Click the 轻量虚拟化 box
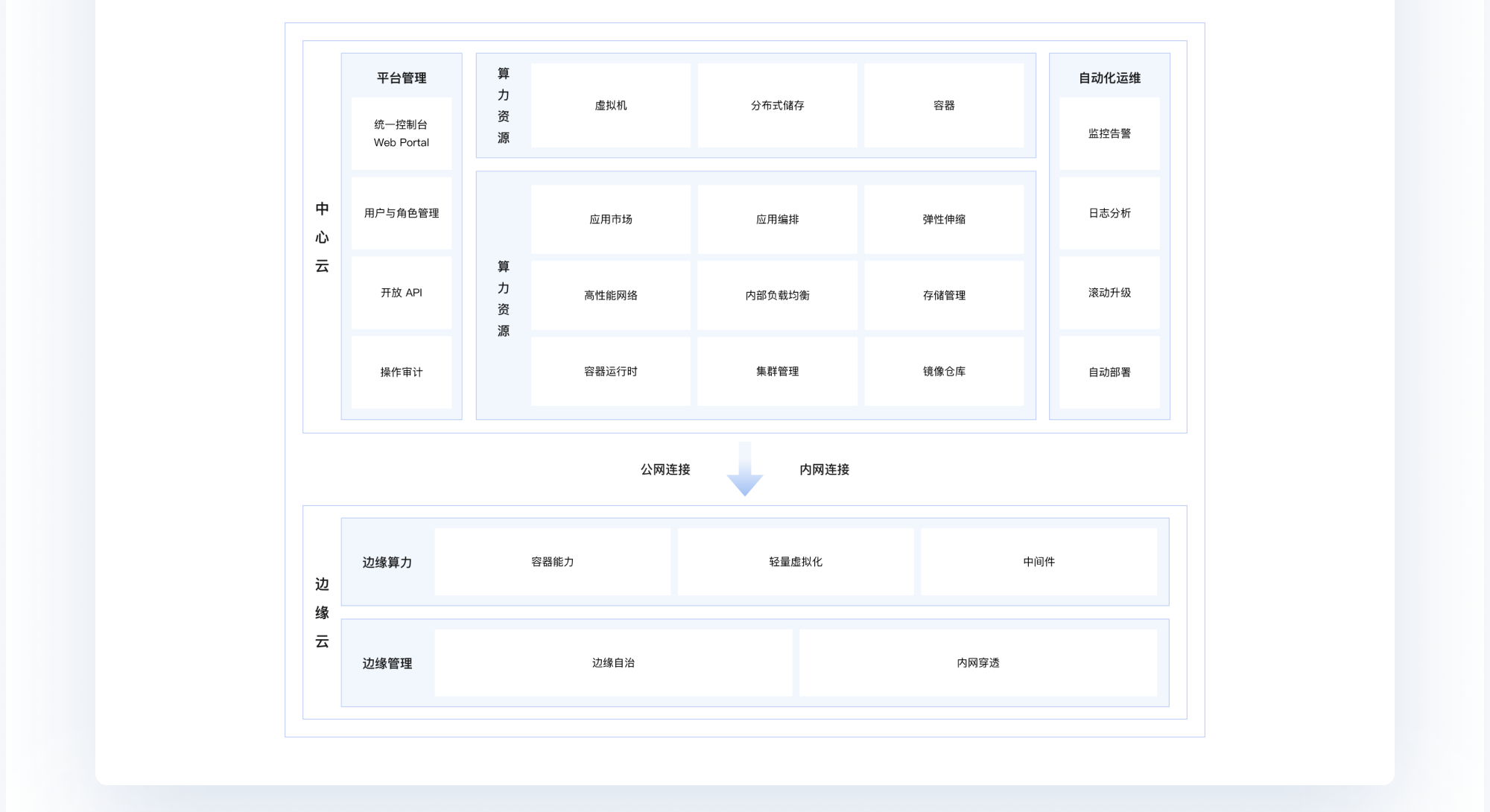This screenshot has width=1490, height=812. click(x=795, y=562)
